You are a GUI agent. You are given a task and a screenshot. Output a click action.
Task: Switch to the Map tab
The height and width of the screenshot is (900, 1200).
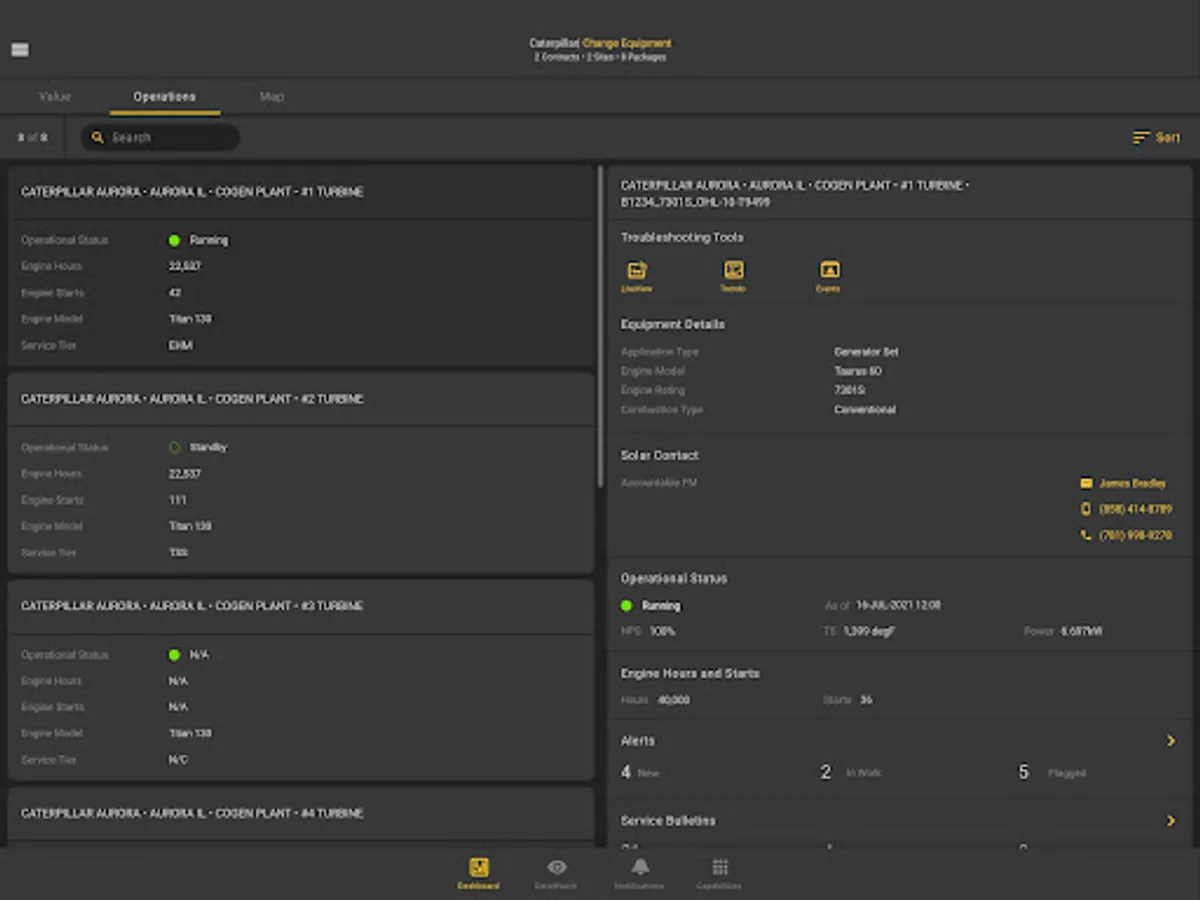(x=272, y=97)
